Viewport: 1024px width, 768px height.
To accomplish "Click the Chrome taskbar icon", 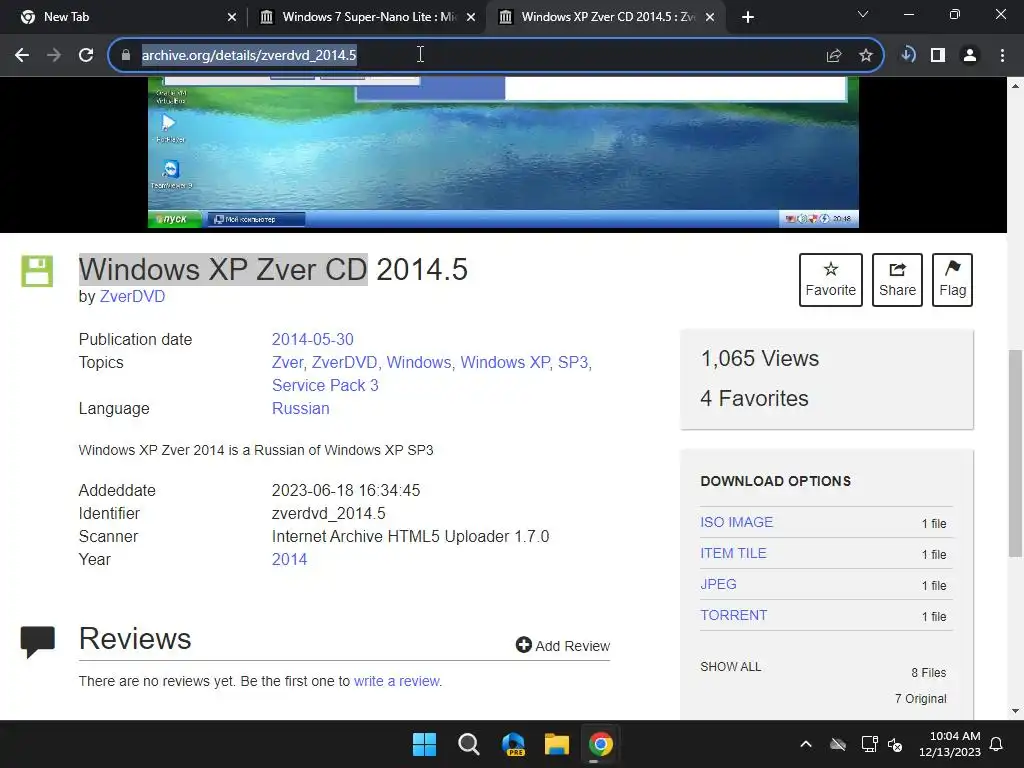I will click(601, 744).
